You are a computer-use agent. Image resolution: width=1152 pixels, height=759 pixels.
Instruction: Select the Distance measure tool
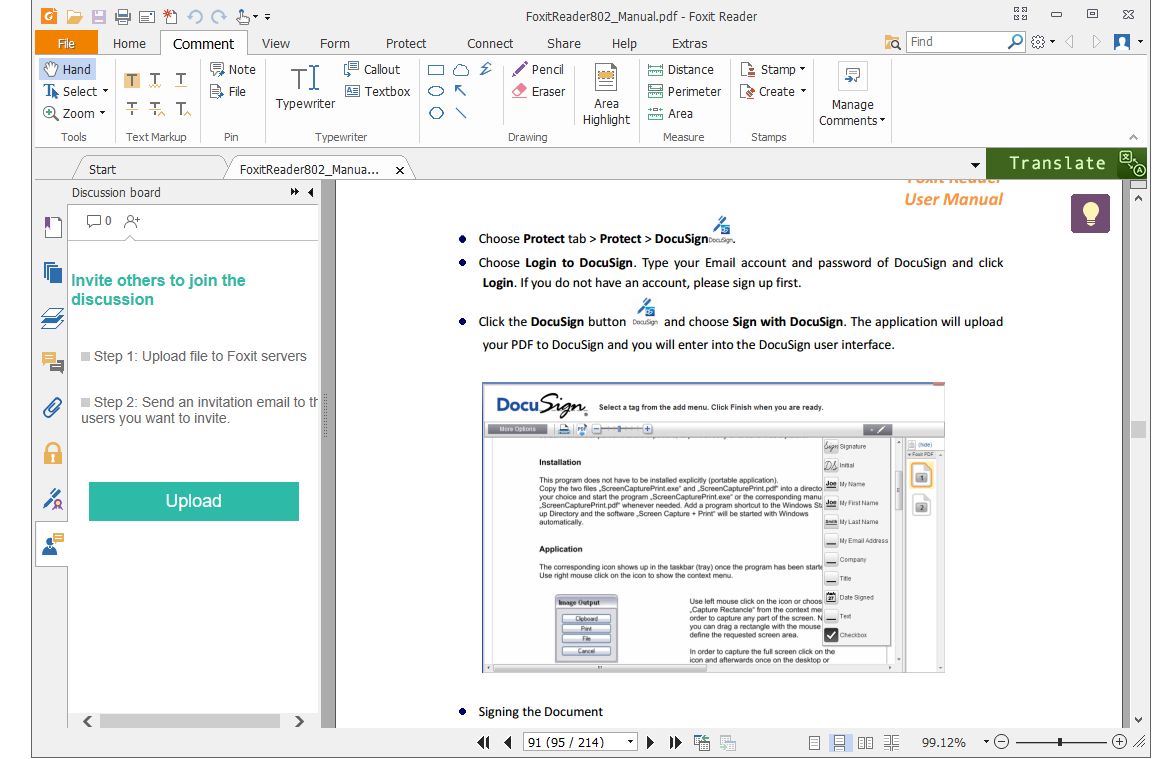680,69
